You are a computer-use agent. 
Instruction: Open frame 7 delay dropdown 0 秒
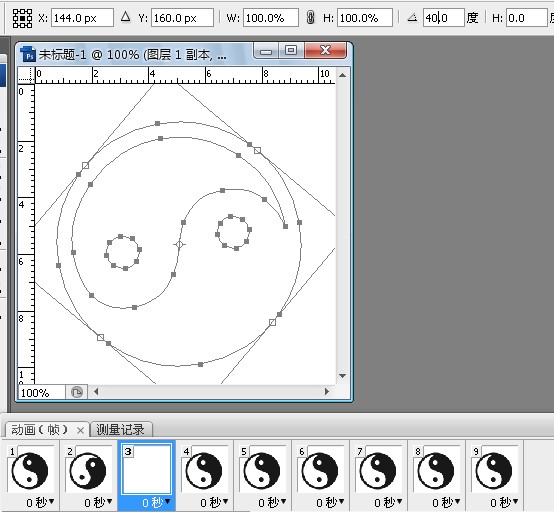point(388,502)
